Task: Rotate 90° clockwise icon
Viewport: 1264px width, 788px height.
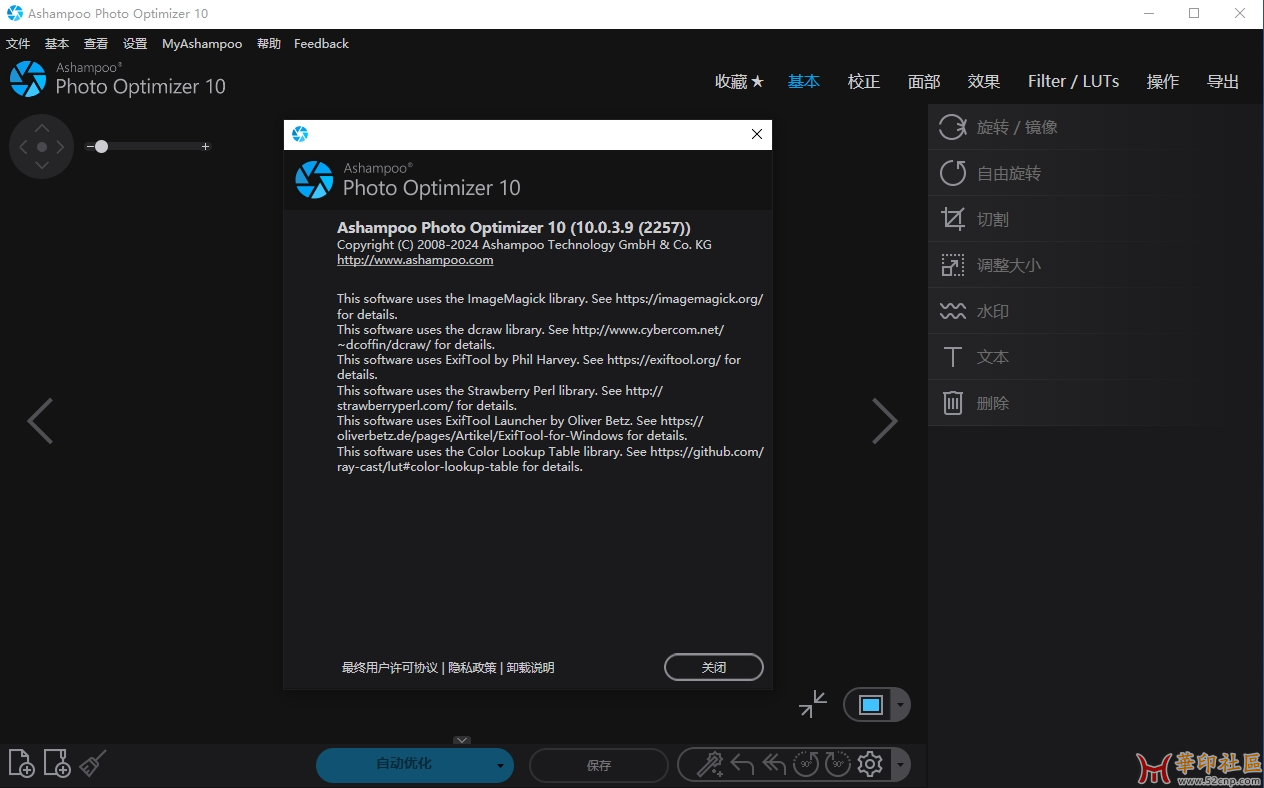Action: pos(838,765)
